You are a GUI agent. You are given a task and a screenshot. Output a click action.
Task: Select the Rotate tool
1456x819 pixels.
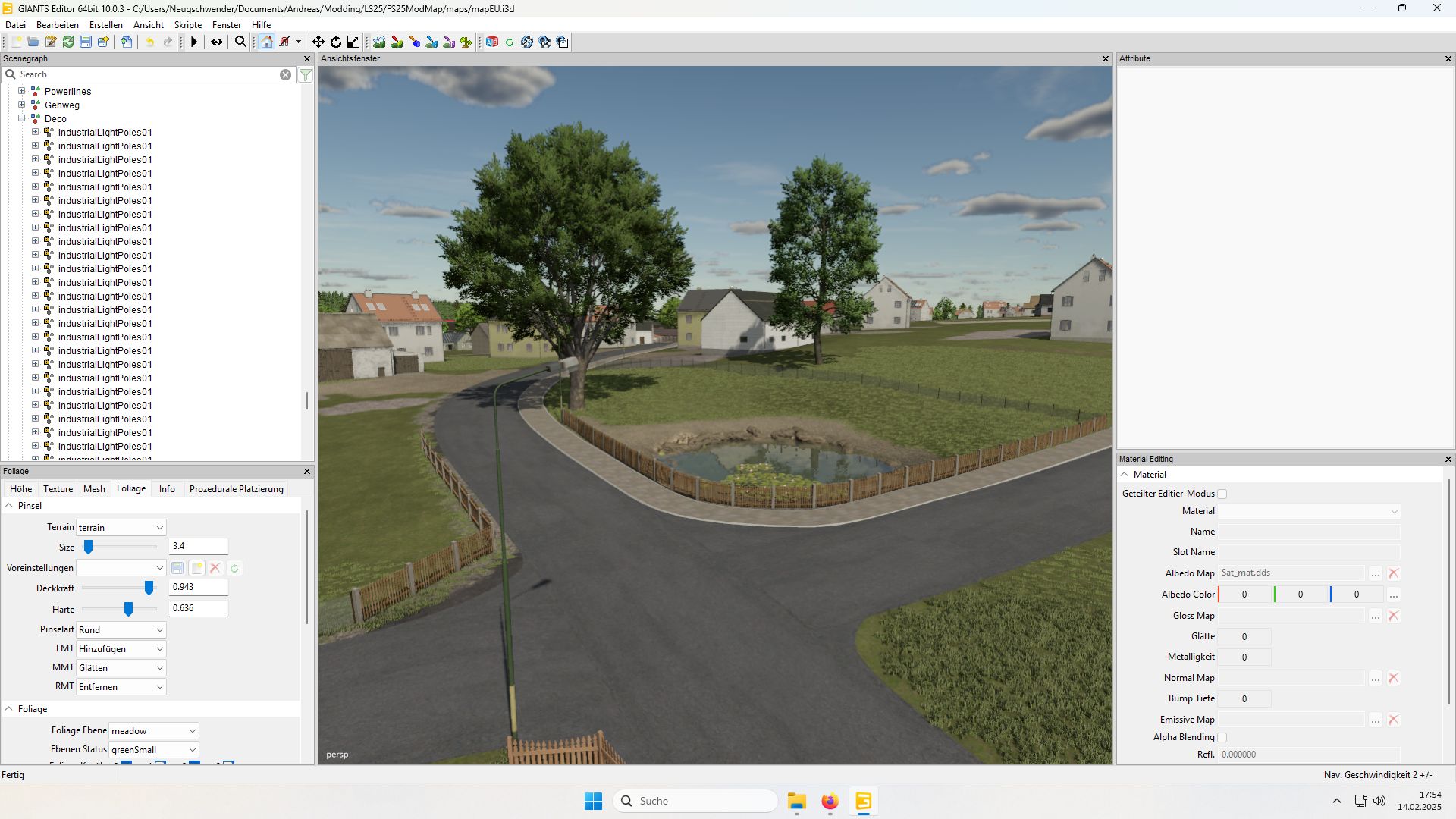pos(336,42)
